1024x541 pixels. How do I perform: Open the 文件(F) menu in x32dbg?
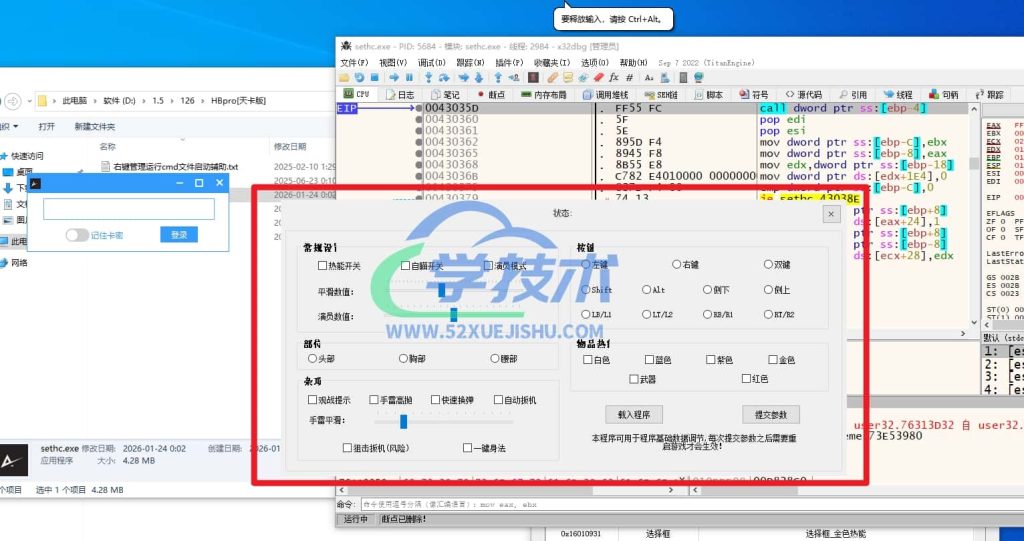[354, 63]
